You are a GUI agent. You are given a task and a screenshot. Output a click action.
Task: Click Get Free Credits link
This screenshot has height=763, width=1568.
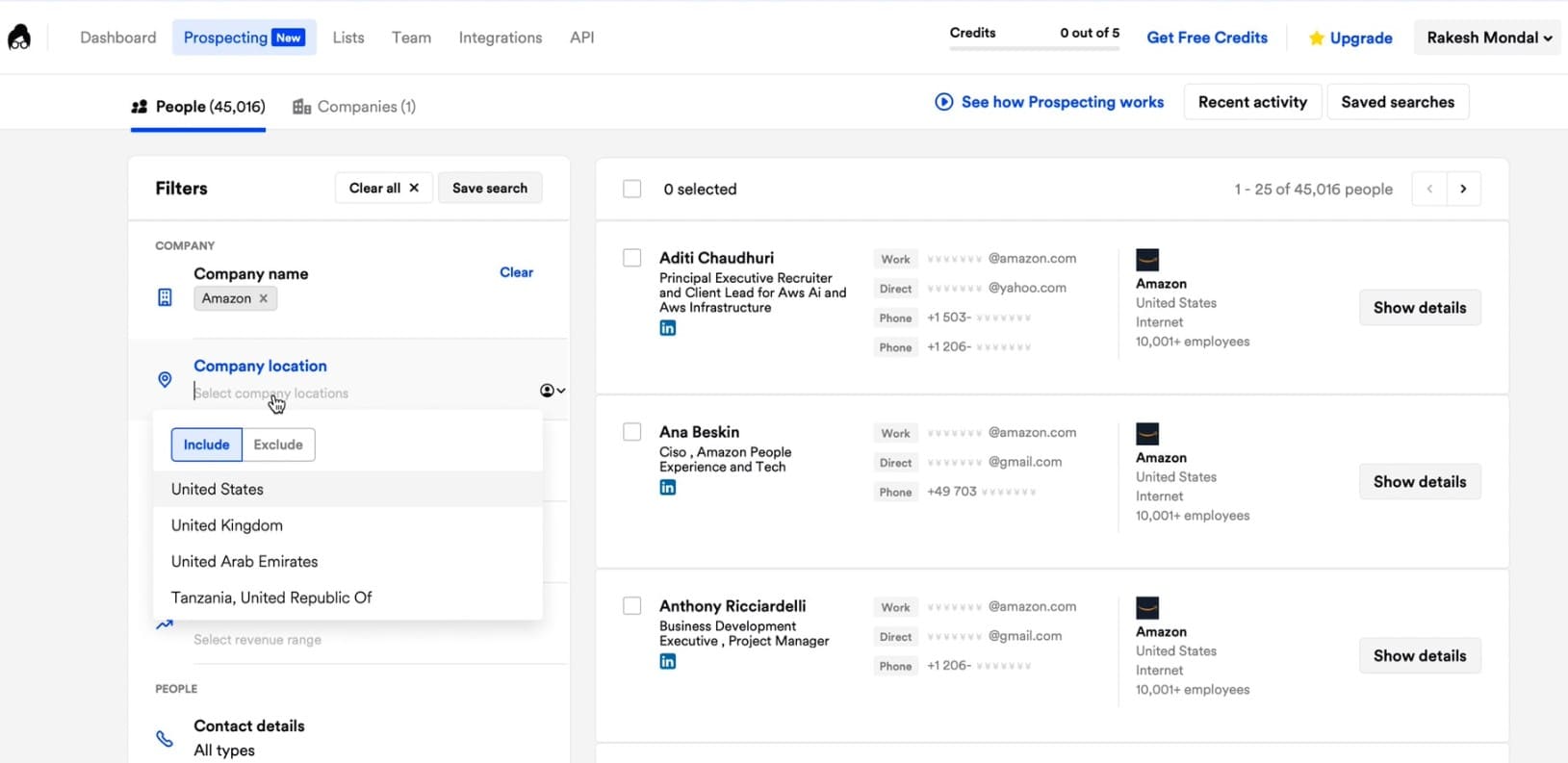point(1207,38)
